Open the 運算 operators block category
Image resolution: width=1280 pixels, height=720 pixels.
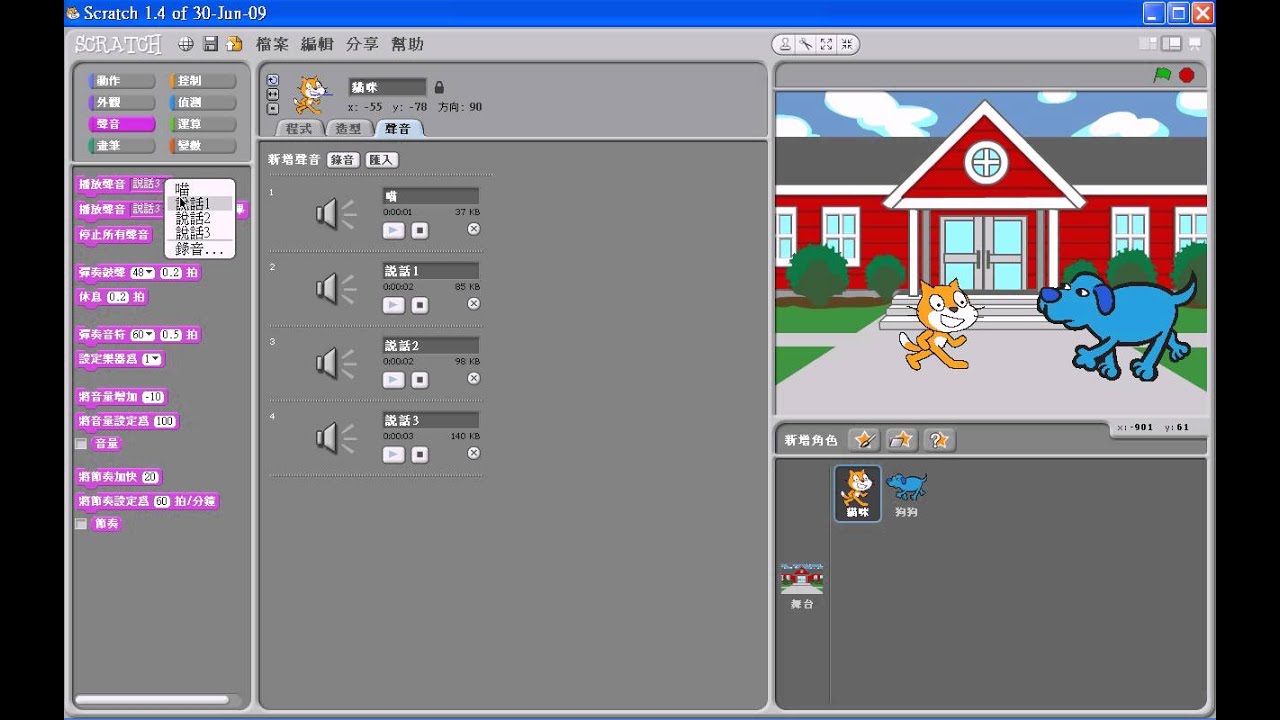(202, 125)
